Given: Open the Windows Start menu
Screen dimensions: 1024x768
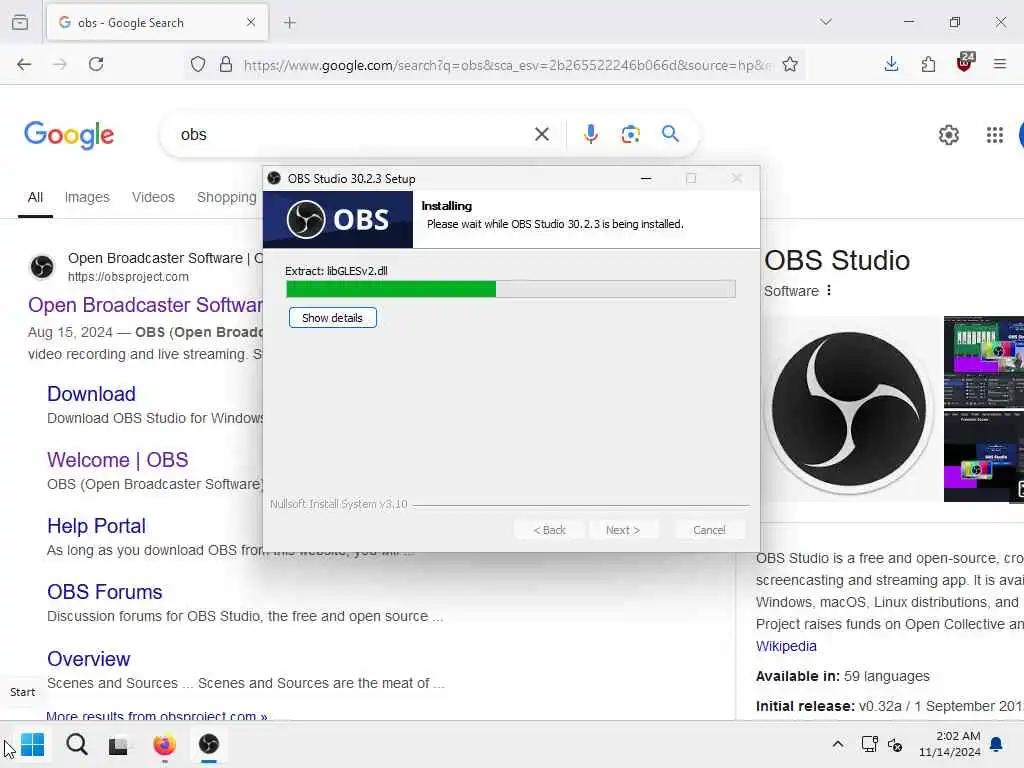Looking at the screenshot, I should click(32, 744).
